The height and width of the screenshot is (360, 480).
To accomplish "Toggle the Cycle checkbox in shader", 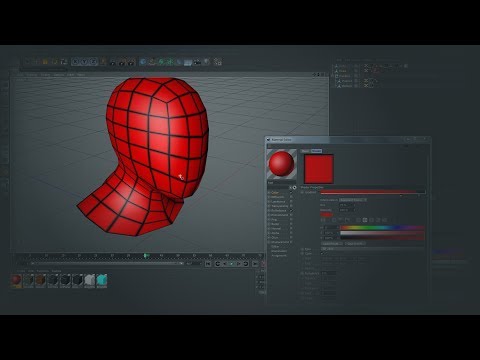I will click(322, 253).
